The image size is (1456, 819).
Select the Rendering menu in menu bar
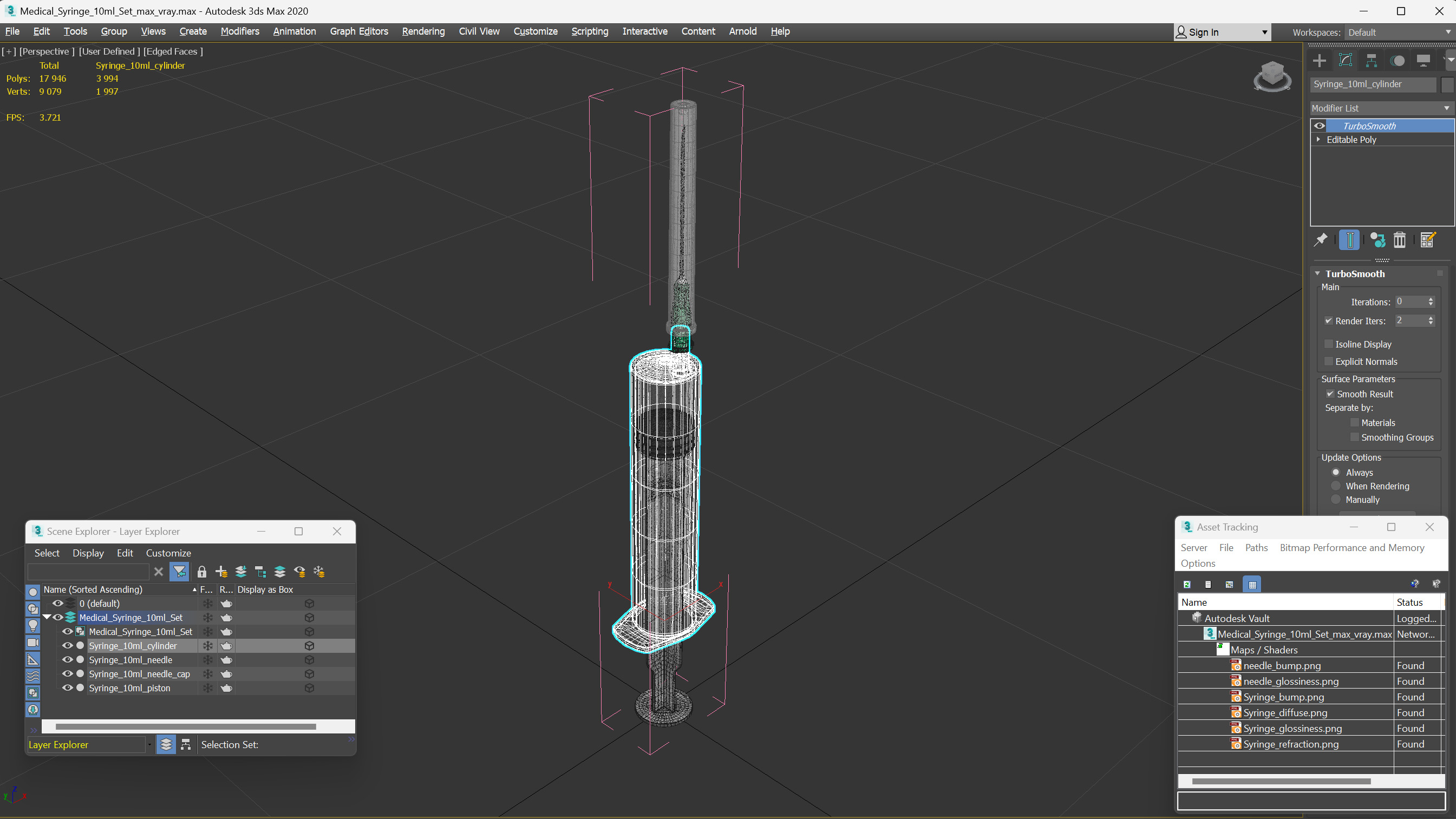(422, 31)
